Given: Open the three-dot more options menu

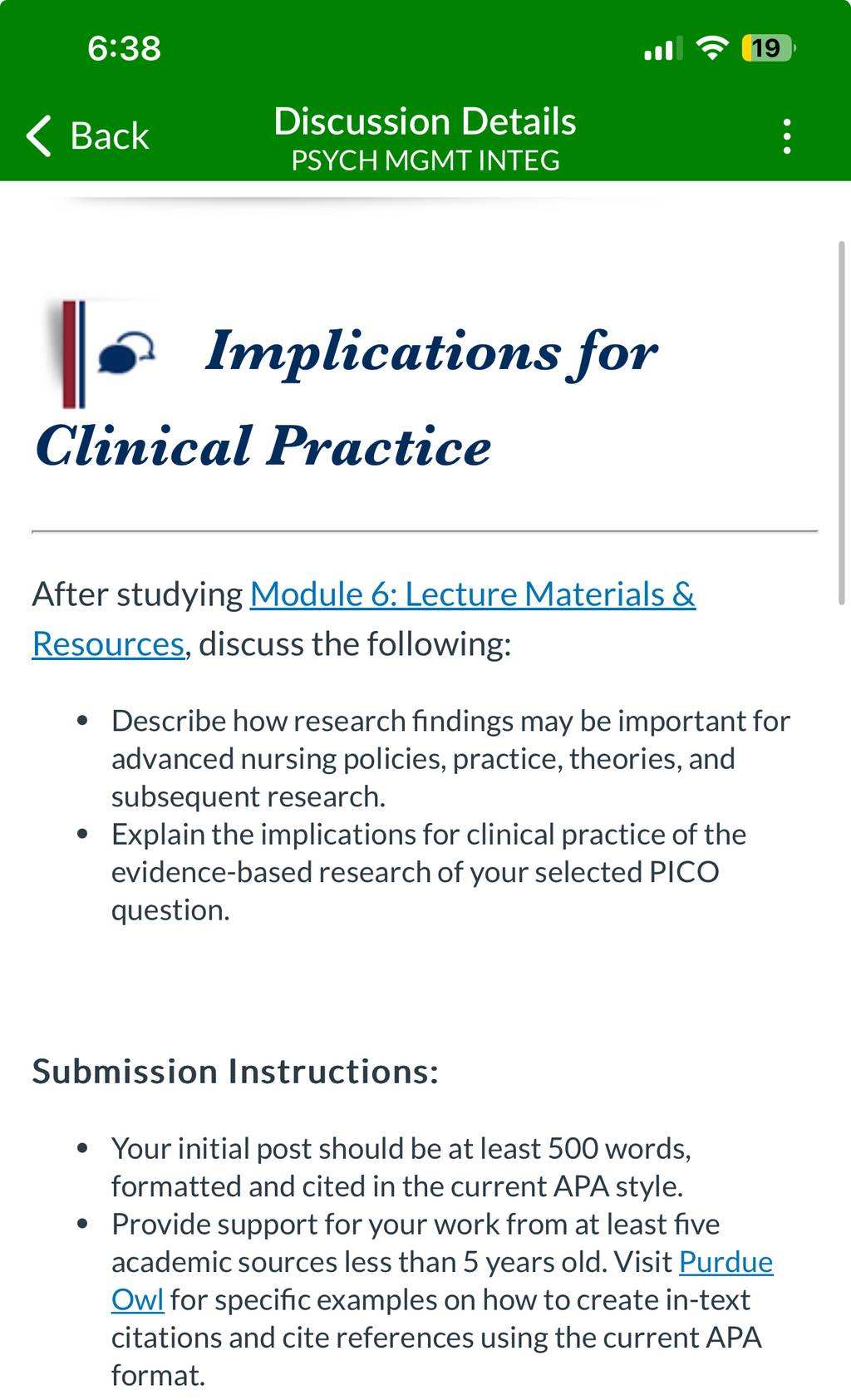Looking at the screenshot, I should click(787, 136).
